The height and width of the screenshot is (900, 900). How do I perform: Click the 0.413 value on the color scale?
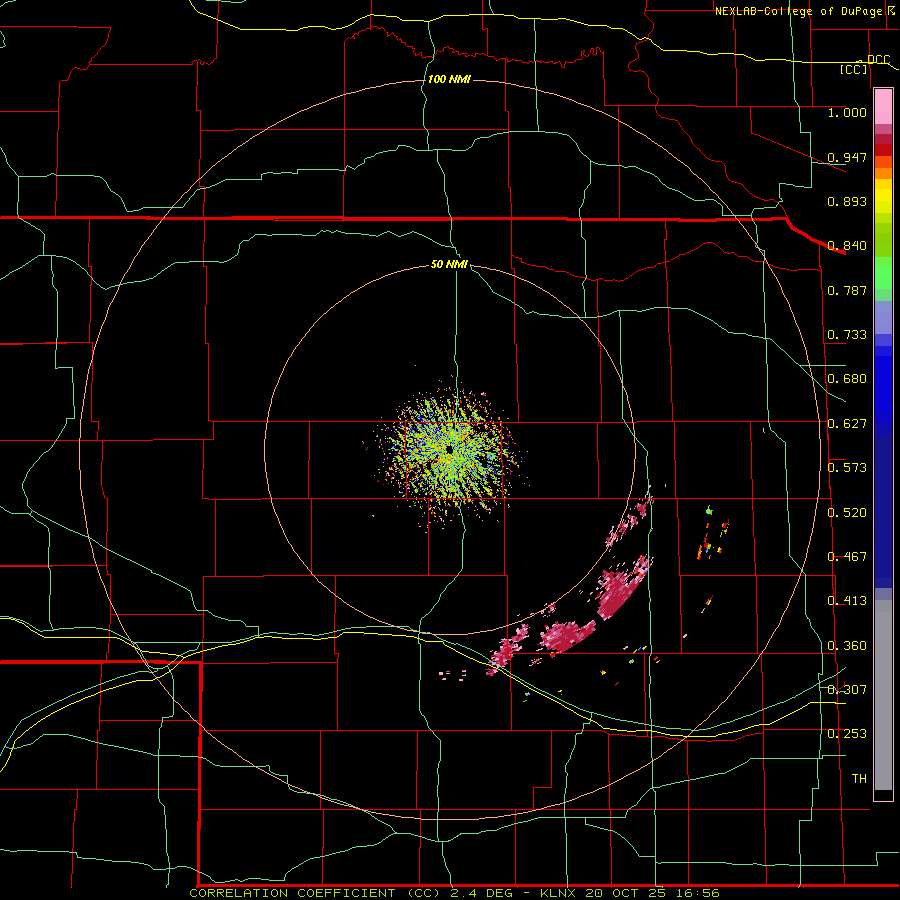847,601
